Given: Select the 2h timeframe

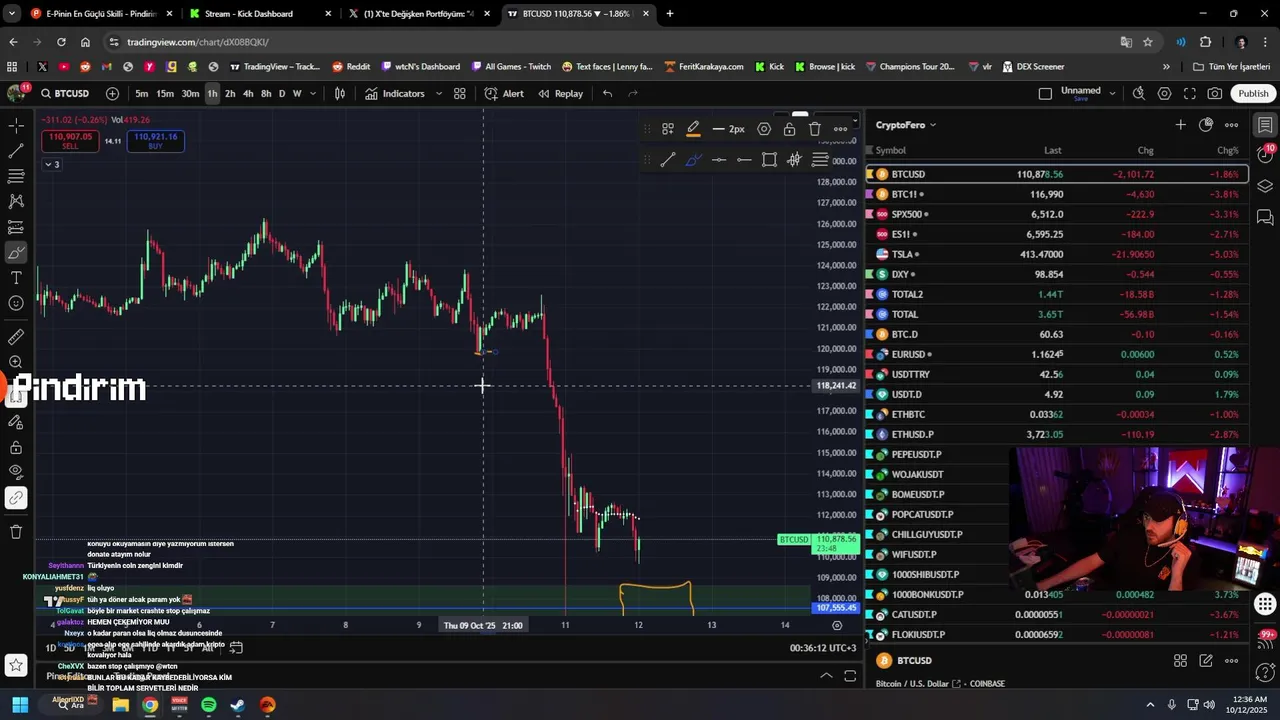Looking at the screenshot, I should (230, 93).
